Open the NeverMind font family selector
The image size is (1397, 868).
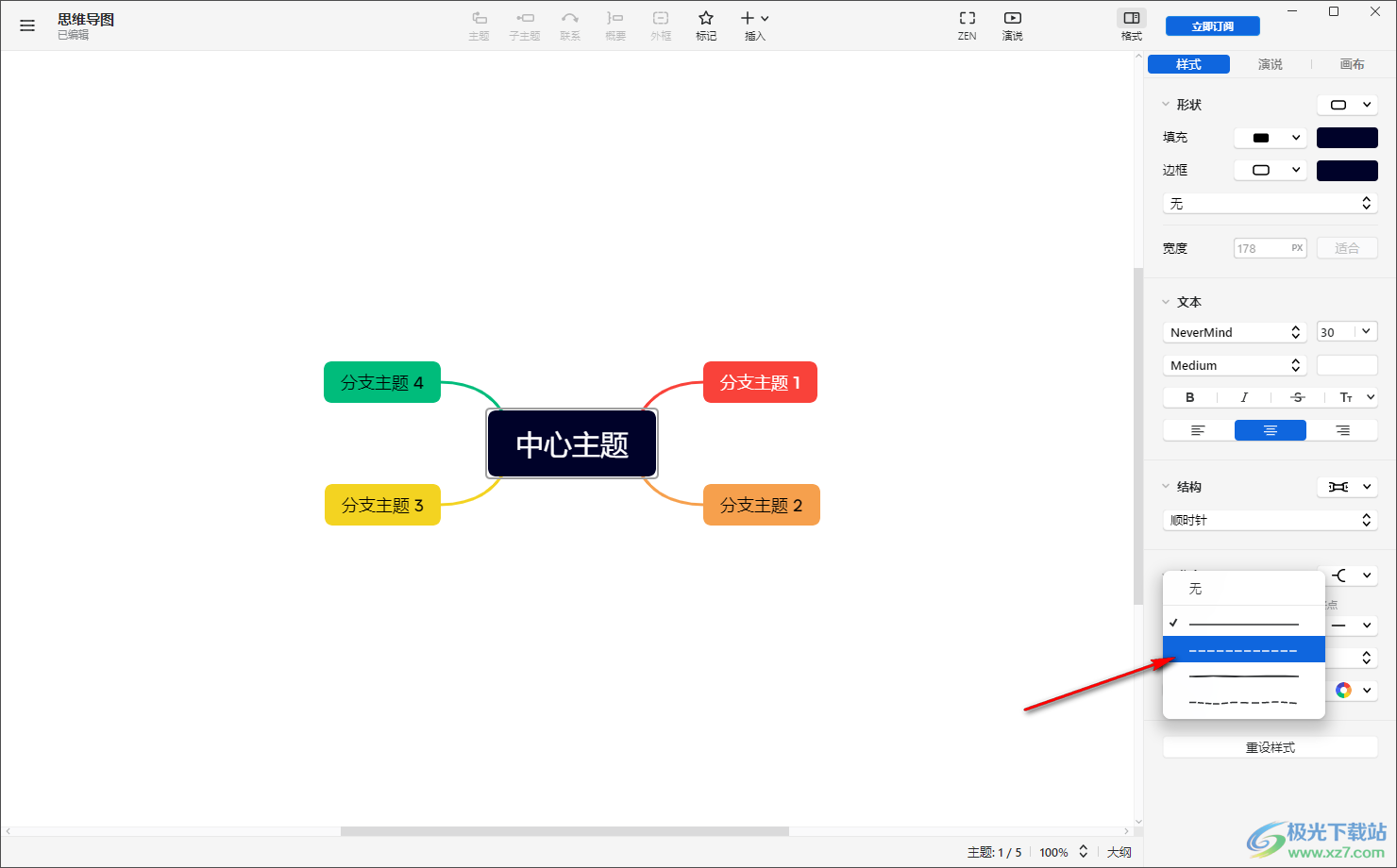click(x=1235, y=332)
